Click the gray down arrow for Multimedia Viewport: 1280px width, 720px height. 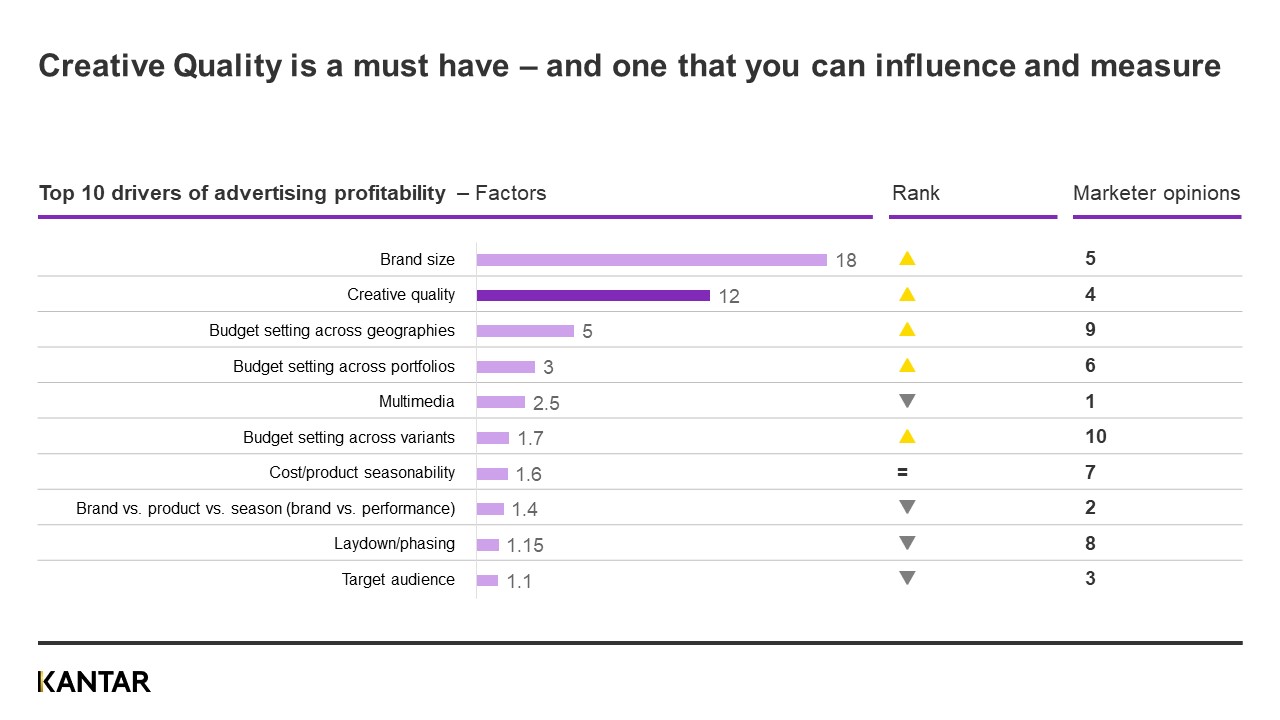coord(907,401)
